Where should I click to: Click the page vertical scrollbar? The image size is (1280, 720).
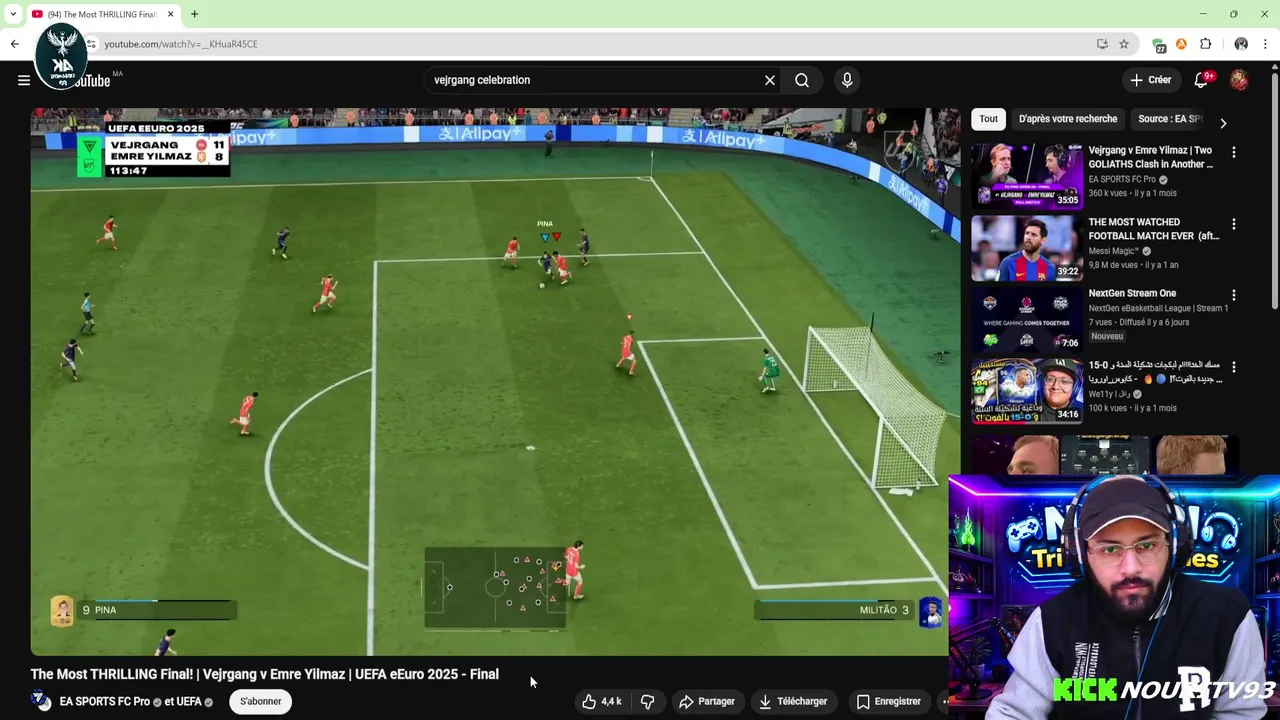point(1274,190)
